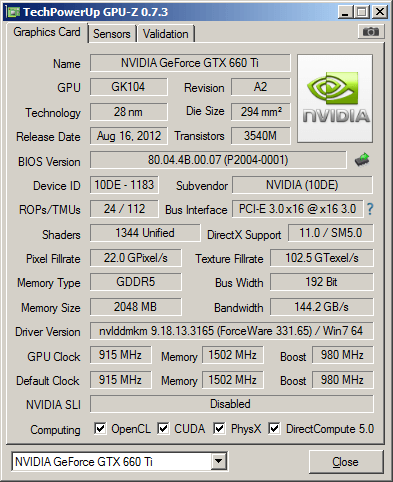Minimize the GPU-Z window
The image size is (393, 482).
[x=345, y=12]
